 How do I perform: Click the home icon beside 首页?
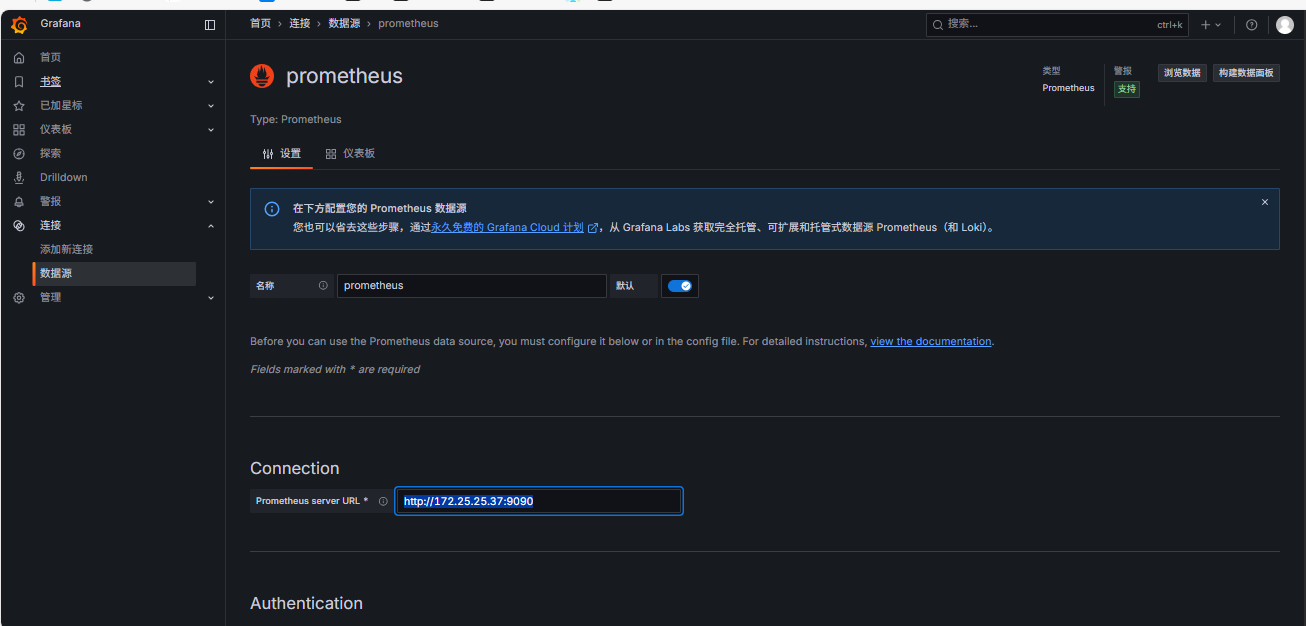[x=18, y=57]
